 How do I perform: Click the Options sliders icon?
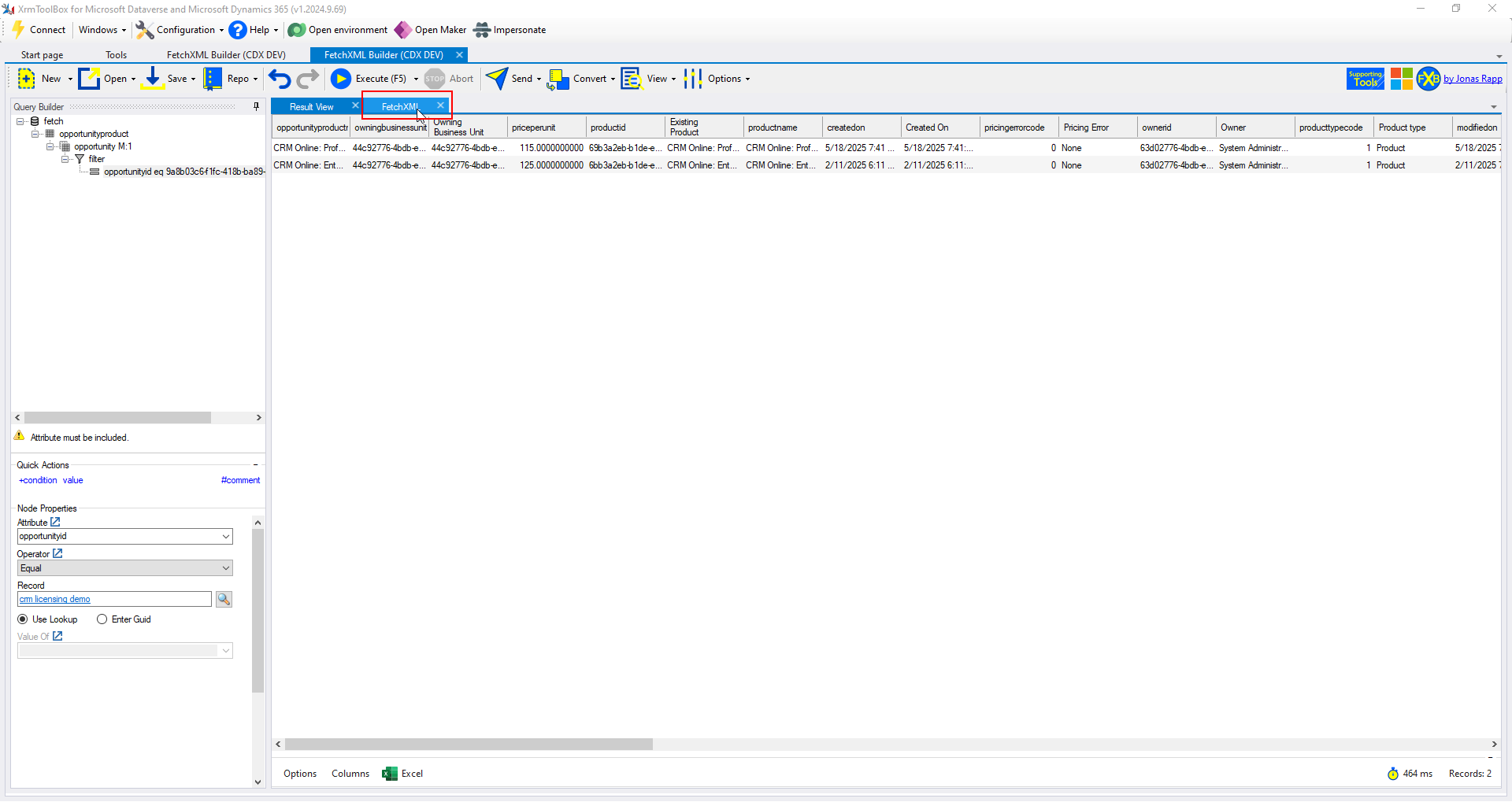(693, 79)
